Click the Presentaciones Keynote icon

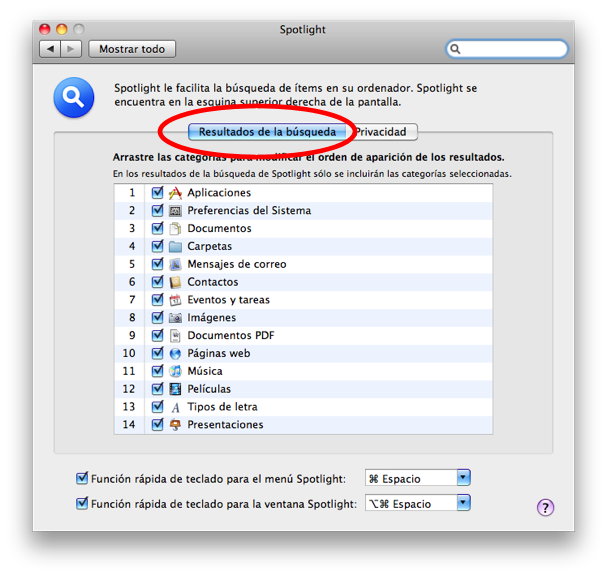pos(175,425)
